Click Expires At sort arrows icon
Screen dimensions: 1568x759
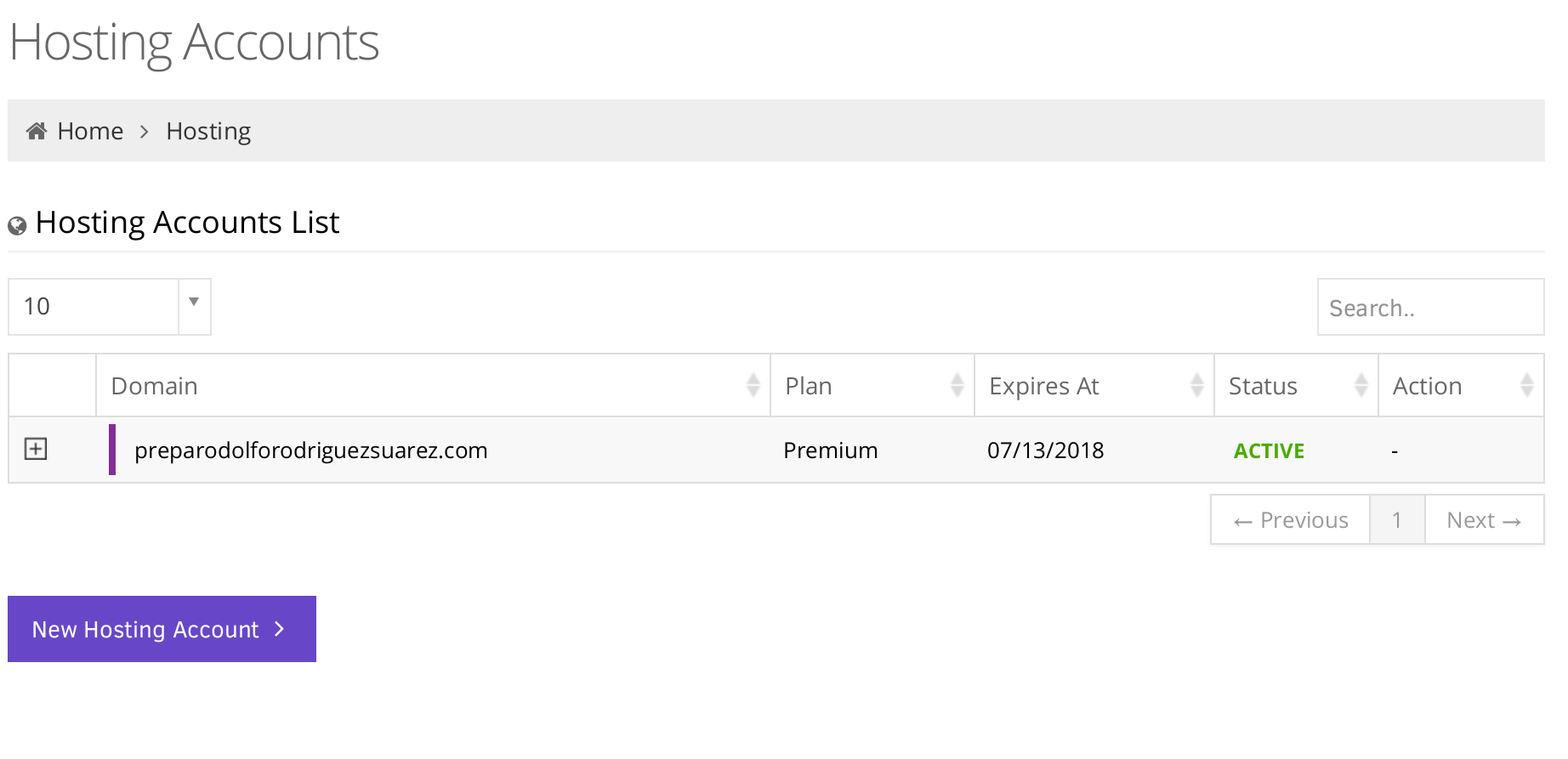(x=1196, y=385)
